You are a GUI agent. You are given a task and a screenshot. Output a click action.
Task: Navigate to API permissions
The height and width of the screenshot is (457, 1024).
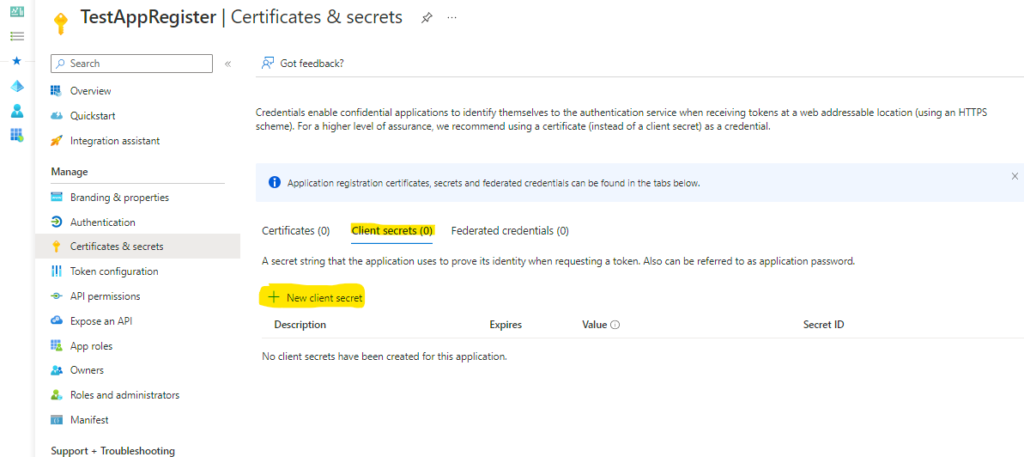click(105, 296)
